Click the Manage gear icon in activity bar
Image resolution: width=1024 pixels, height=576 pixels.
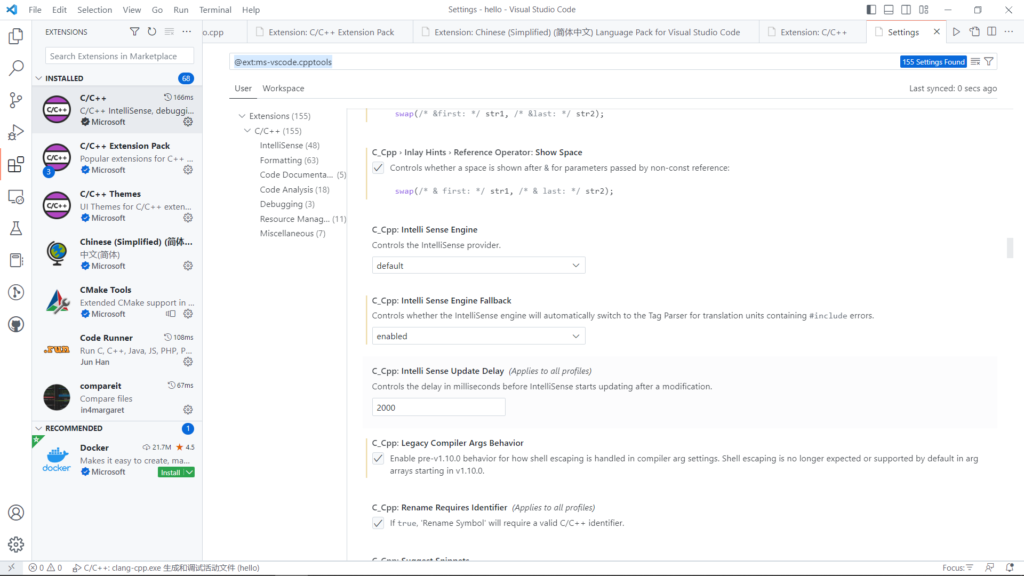point(16,544)
